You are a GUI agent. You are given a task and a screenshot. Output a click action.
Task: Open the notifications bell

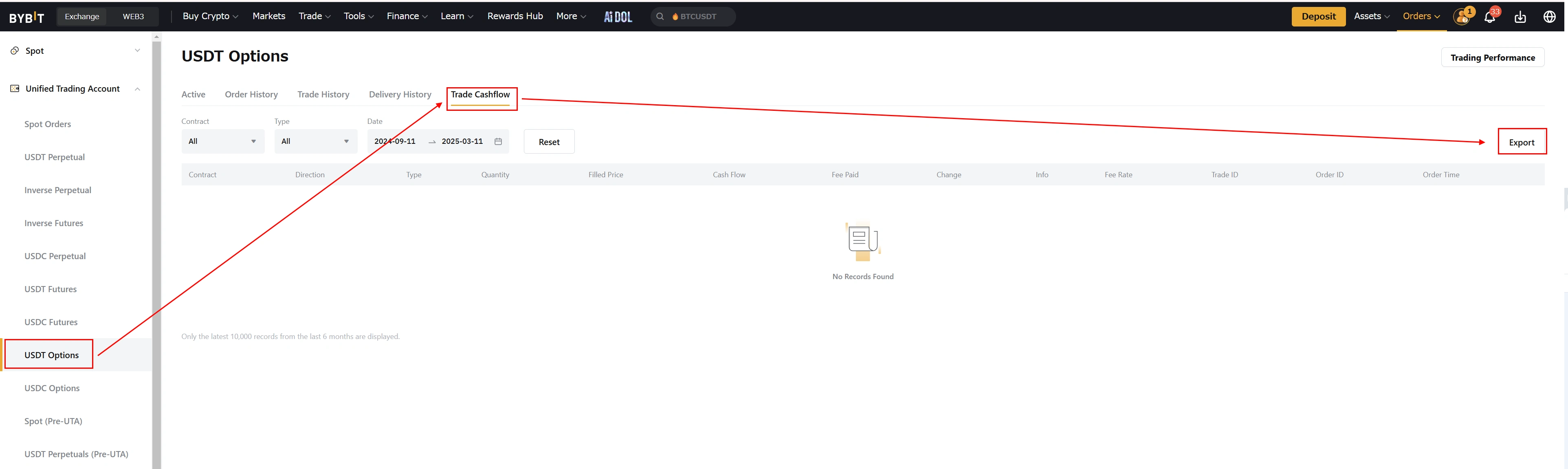[1489, 16]
